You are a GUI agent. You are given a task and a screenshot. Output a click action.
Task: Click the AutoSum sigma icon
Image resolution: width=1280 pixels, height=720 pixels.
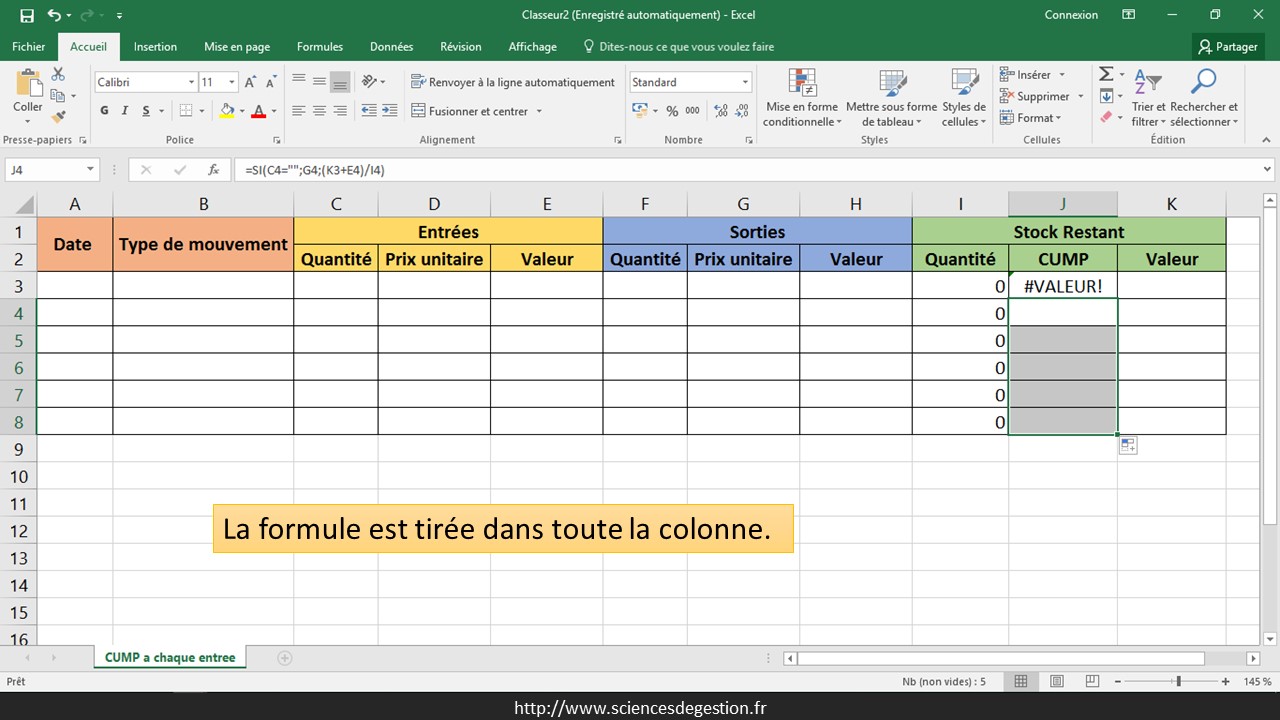click(1106, 75)
